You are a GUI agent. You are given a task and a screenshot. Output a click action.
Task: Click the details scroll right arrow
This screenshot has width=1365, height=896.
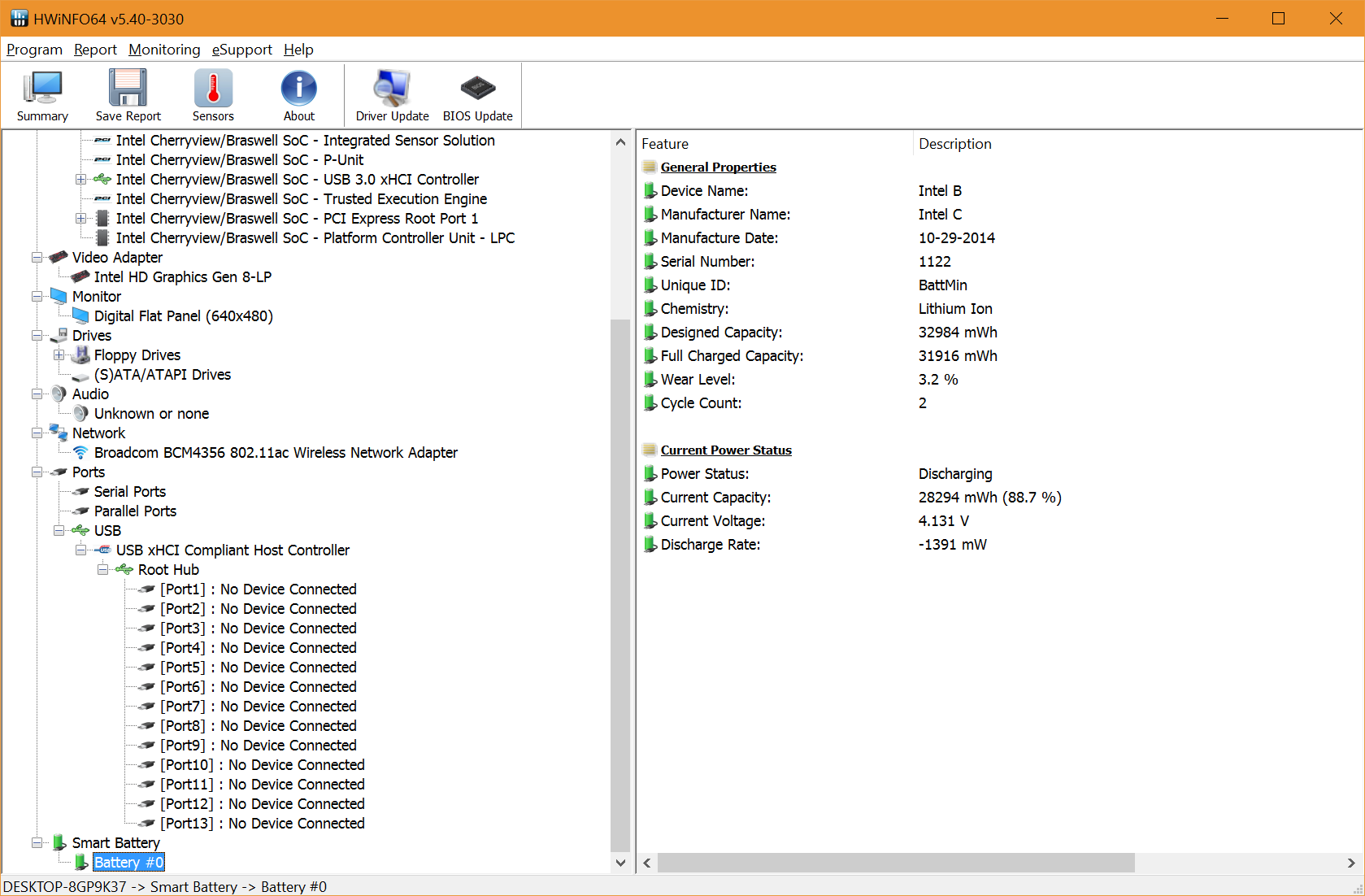pyautogui.click(x=1351, y=863)
